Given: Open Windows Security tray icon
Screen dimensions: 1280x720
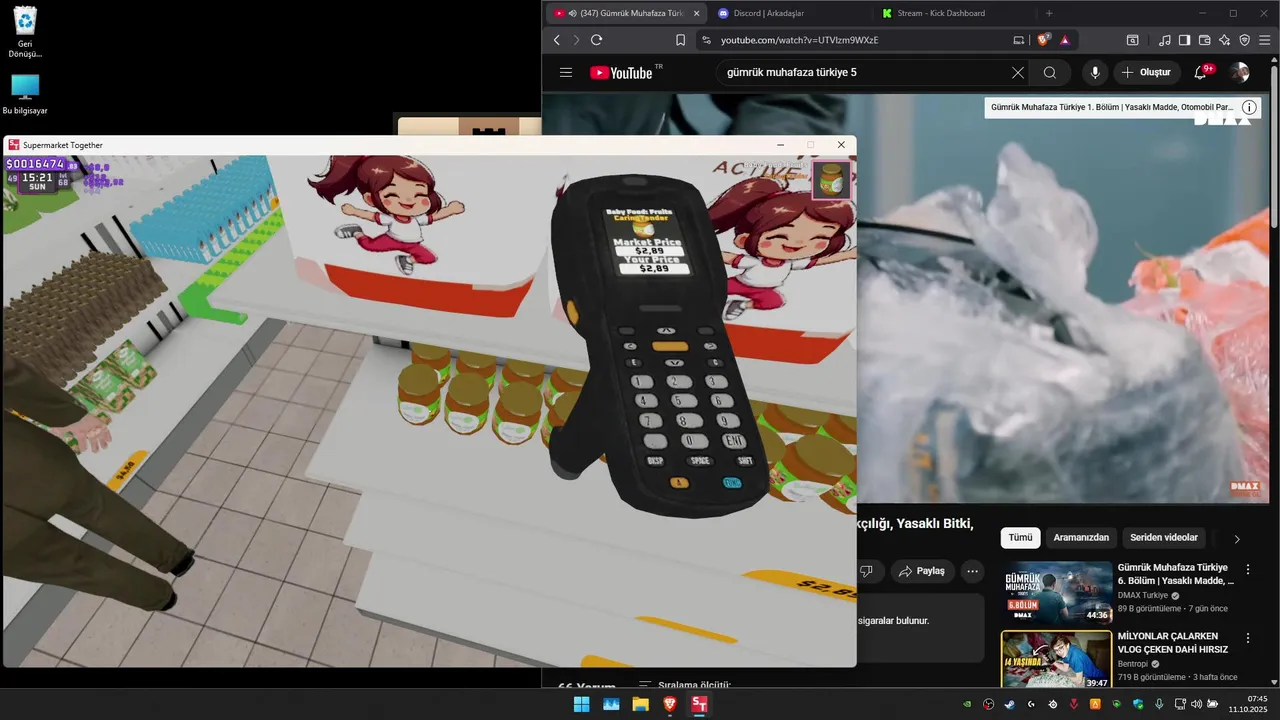Looking at the screenshot, I should 1138,704.
